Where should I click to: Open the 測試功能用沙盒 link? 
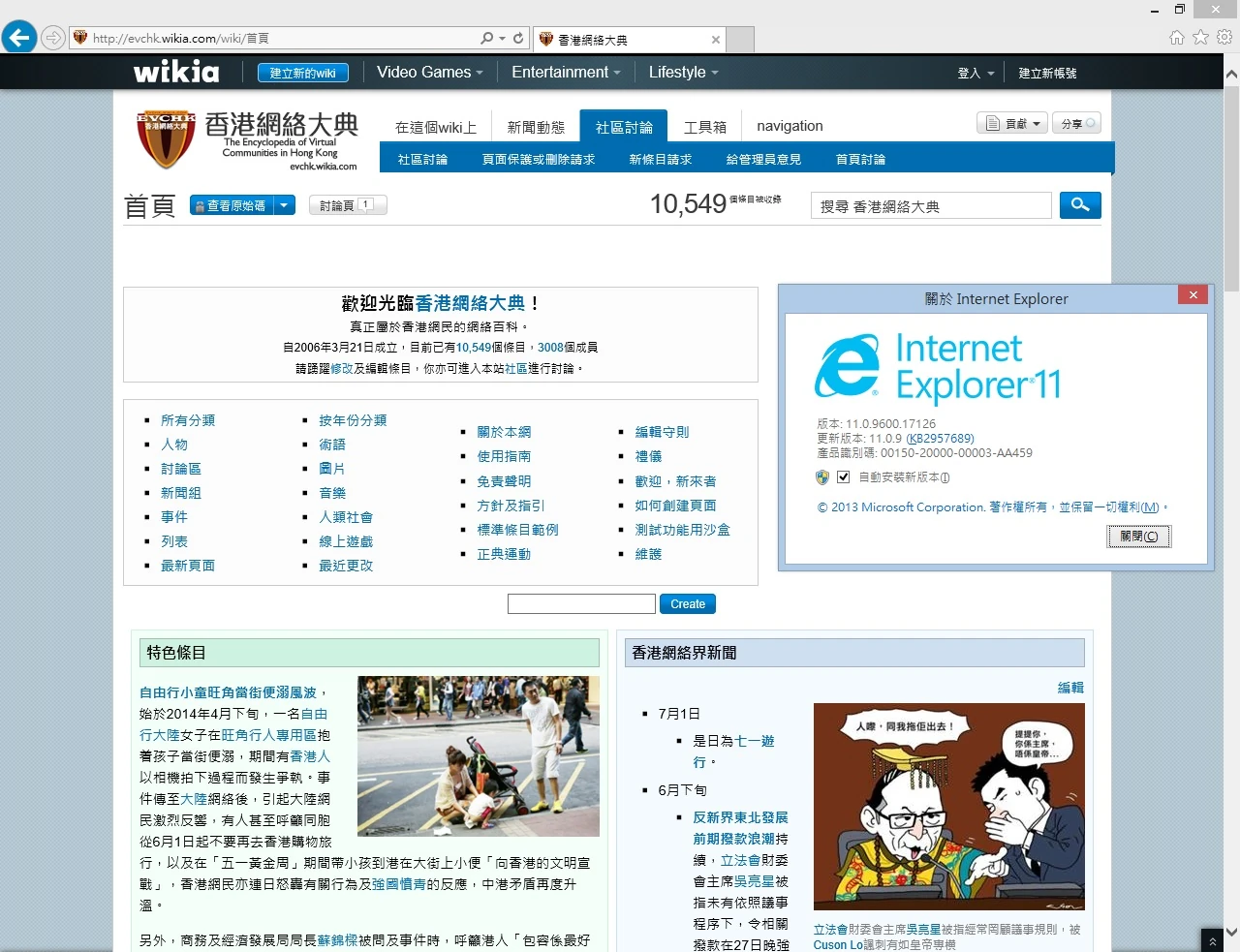[683, 530]
